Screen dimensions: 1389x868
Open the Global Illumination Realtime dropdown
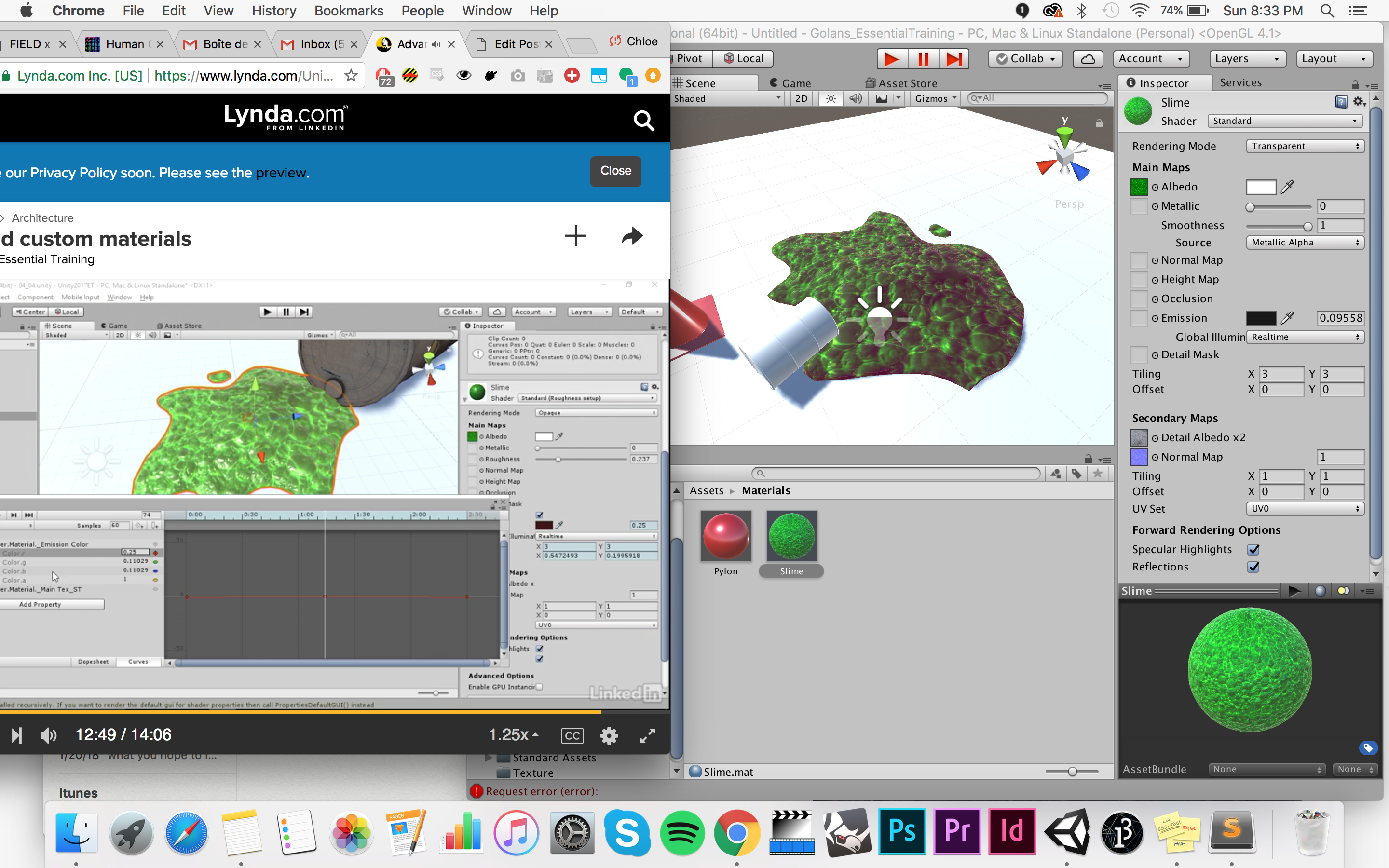pyautogui.click(x=1305, y=337)
